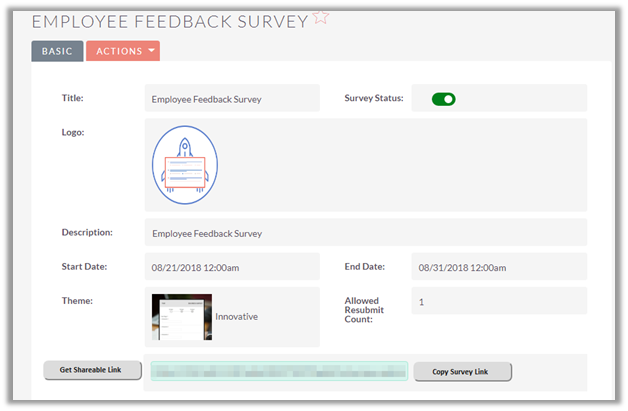Click the Description field value

(206, 233)
